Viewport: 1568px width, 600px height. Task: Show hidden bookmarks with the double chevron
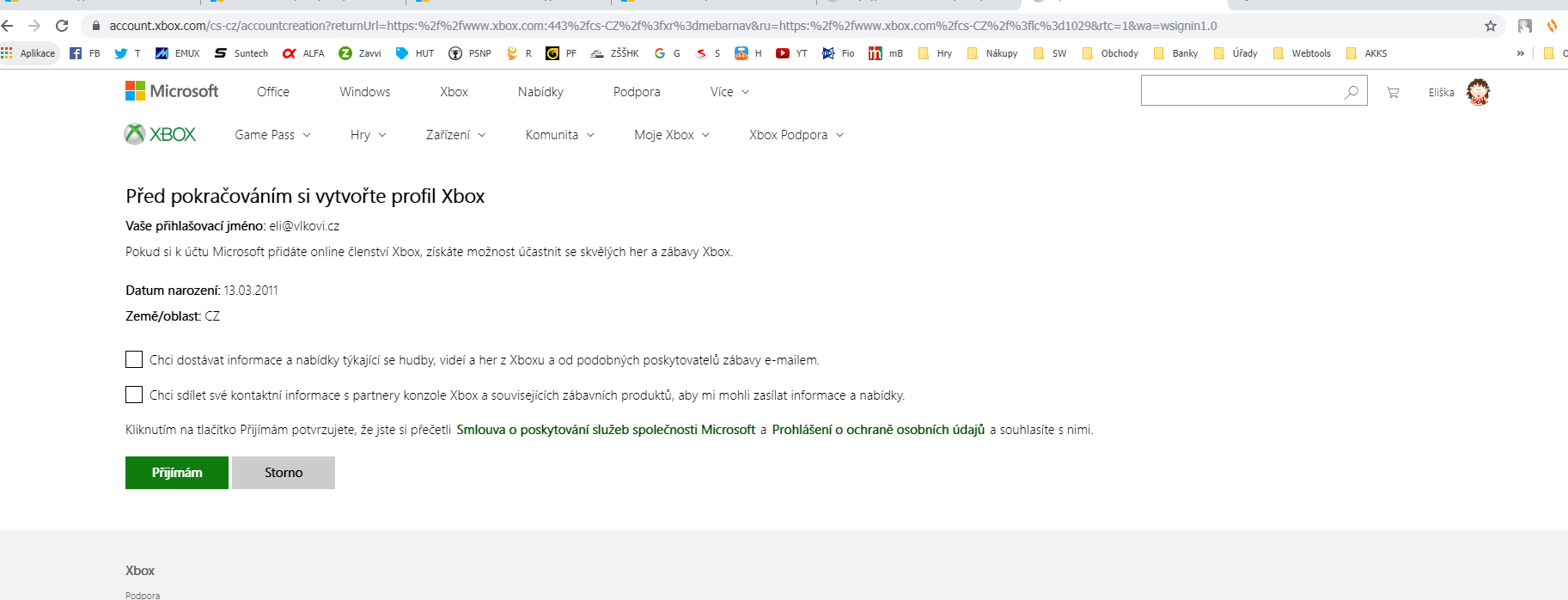[x=1520, y=53]
